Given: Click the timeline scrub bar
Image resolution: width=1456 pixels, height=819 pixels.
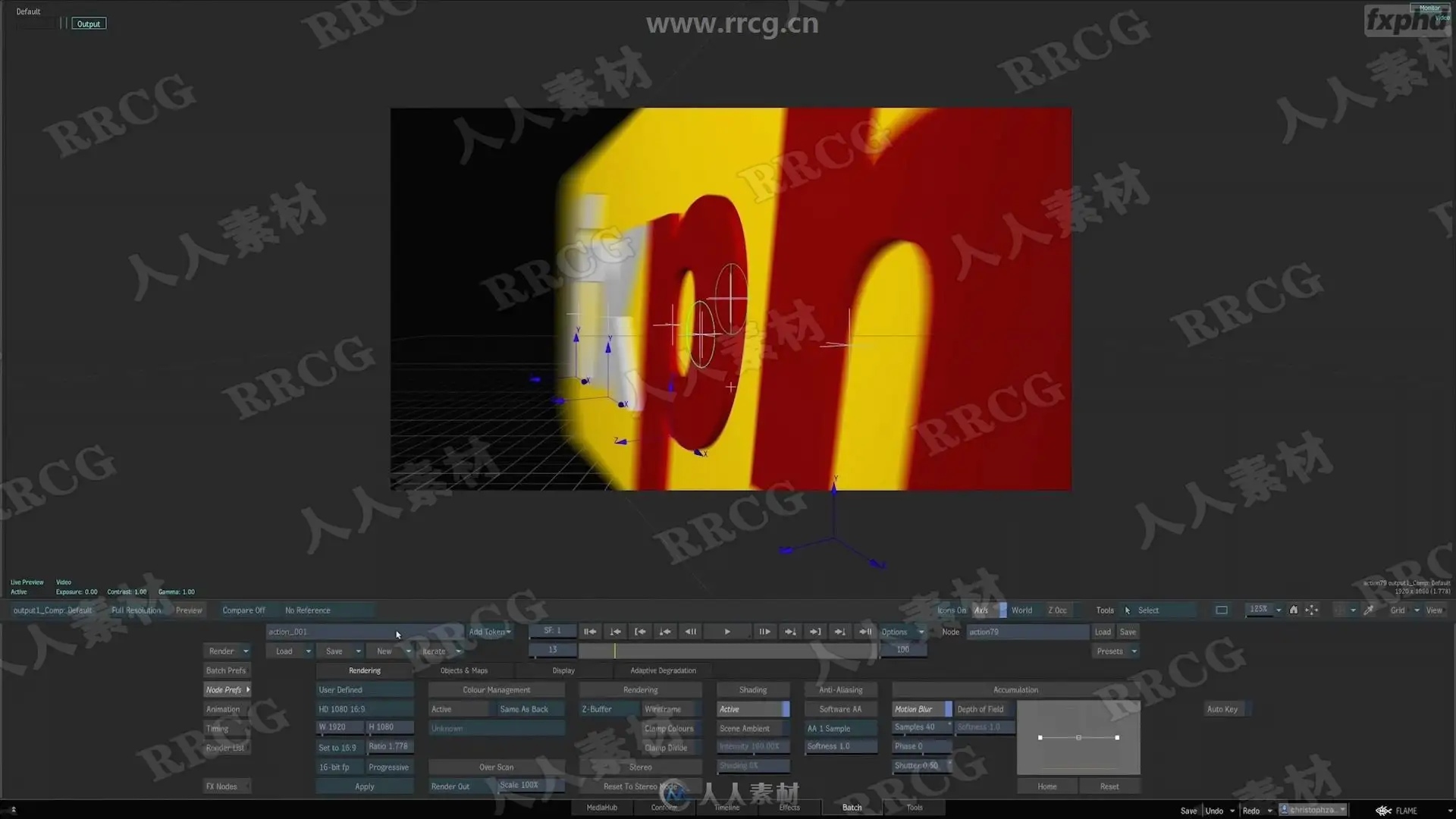Looking at the screenshot, I should [726, 651].
